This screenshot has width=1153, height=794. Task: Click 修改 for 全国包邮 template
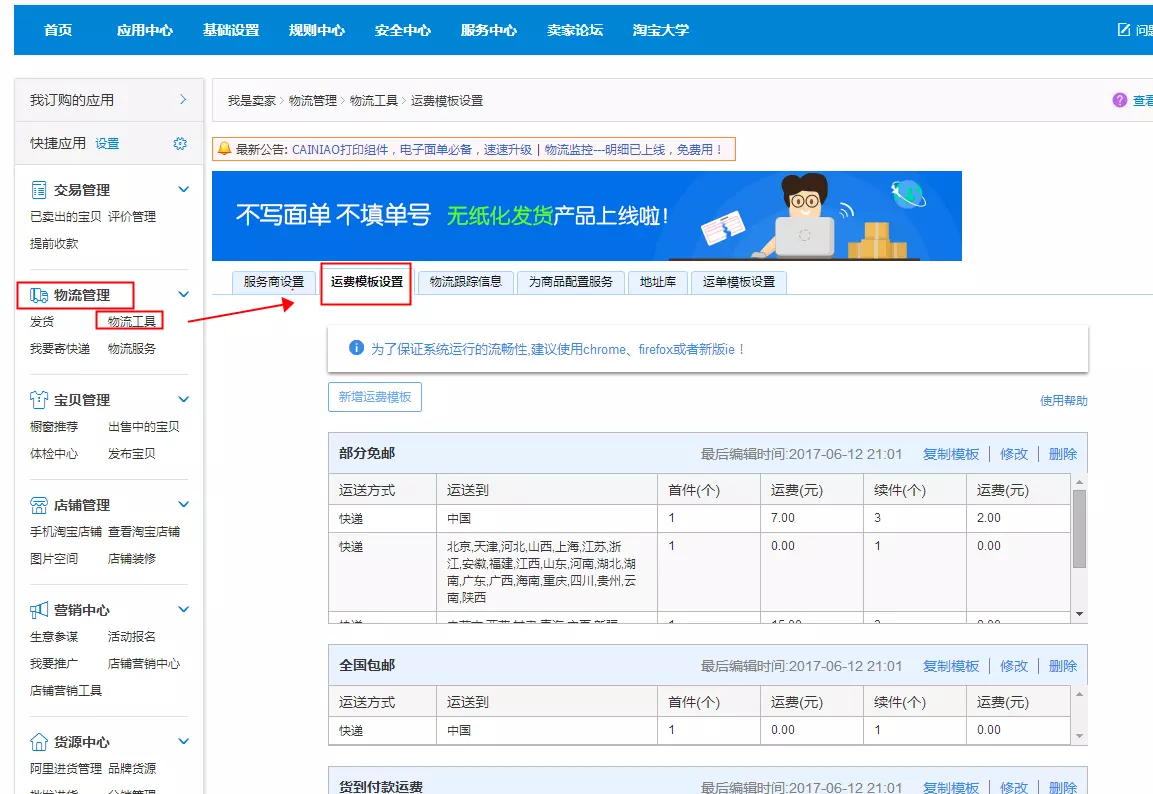click(x=1014, y=666)
